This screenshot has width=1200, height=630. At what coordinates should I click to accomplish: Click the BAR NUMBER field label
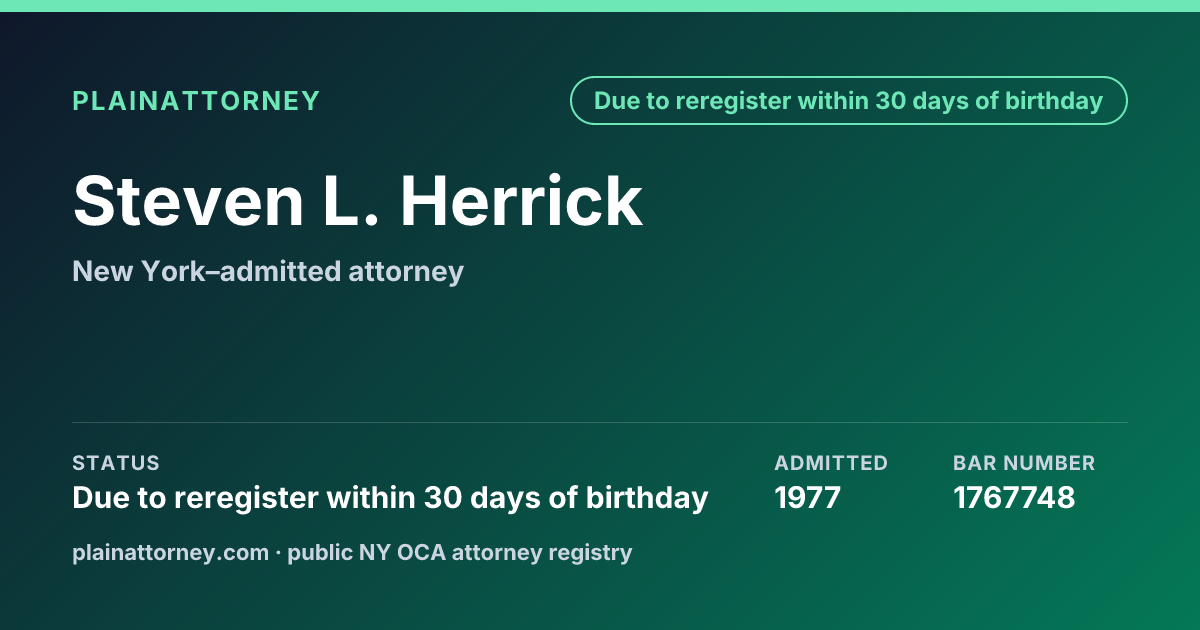tap(1024, 463)
